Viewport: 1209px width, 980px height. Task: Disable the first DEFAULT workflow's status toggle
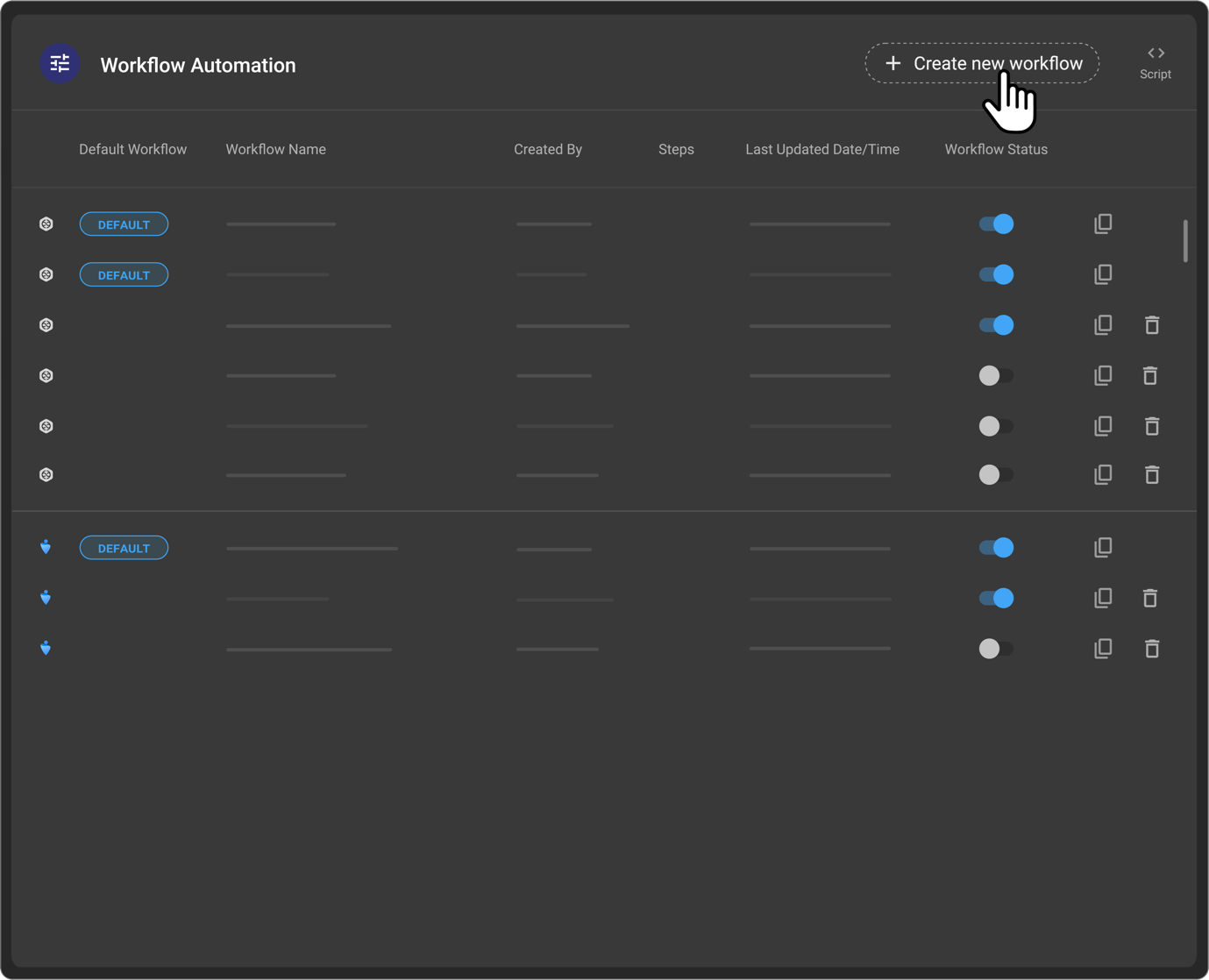(996, 224)
